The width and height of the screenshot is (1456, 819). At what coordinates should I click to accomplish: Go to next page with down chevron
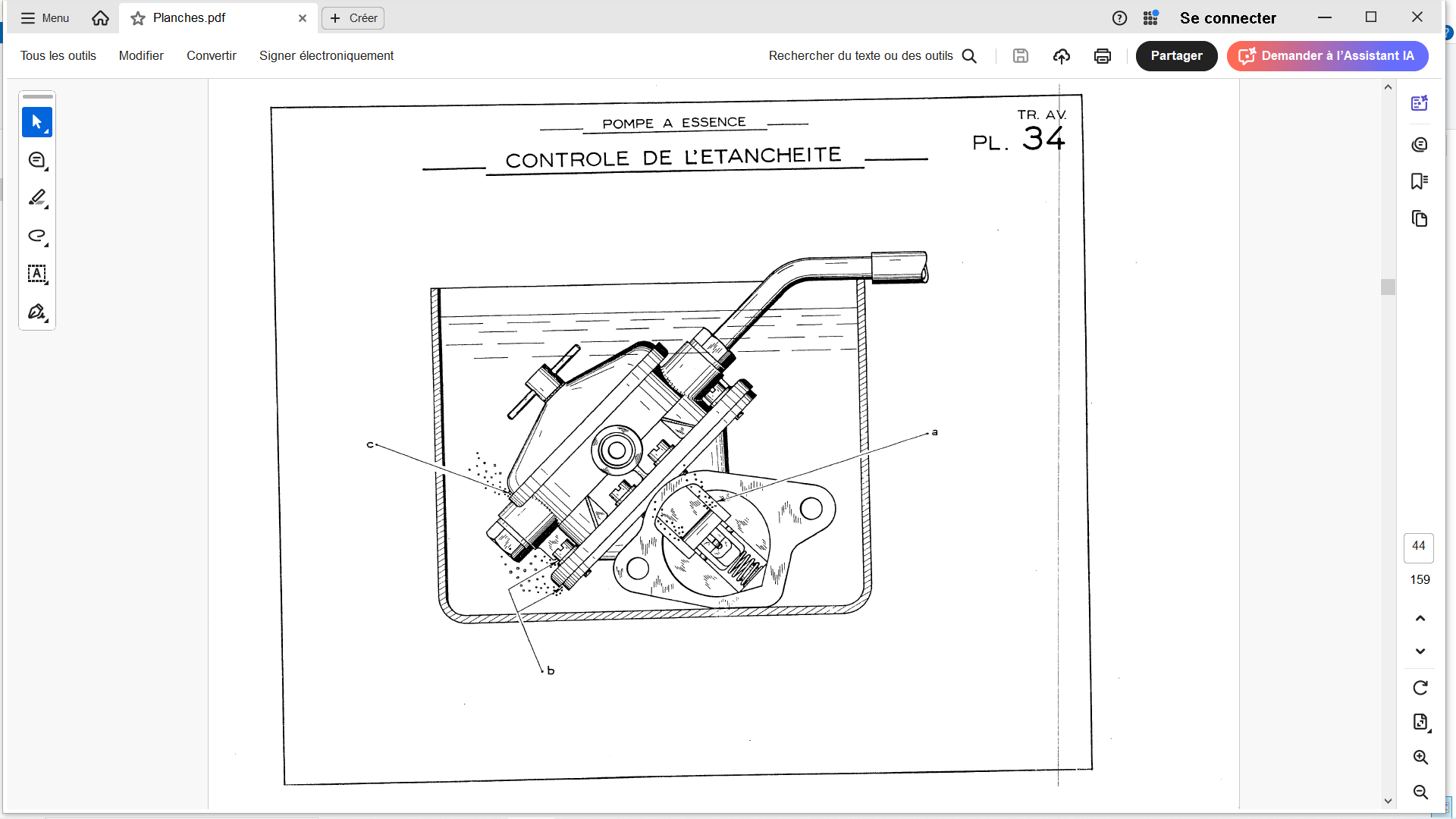click(x=1420, y=651)
